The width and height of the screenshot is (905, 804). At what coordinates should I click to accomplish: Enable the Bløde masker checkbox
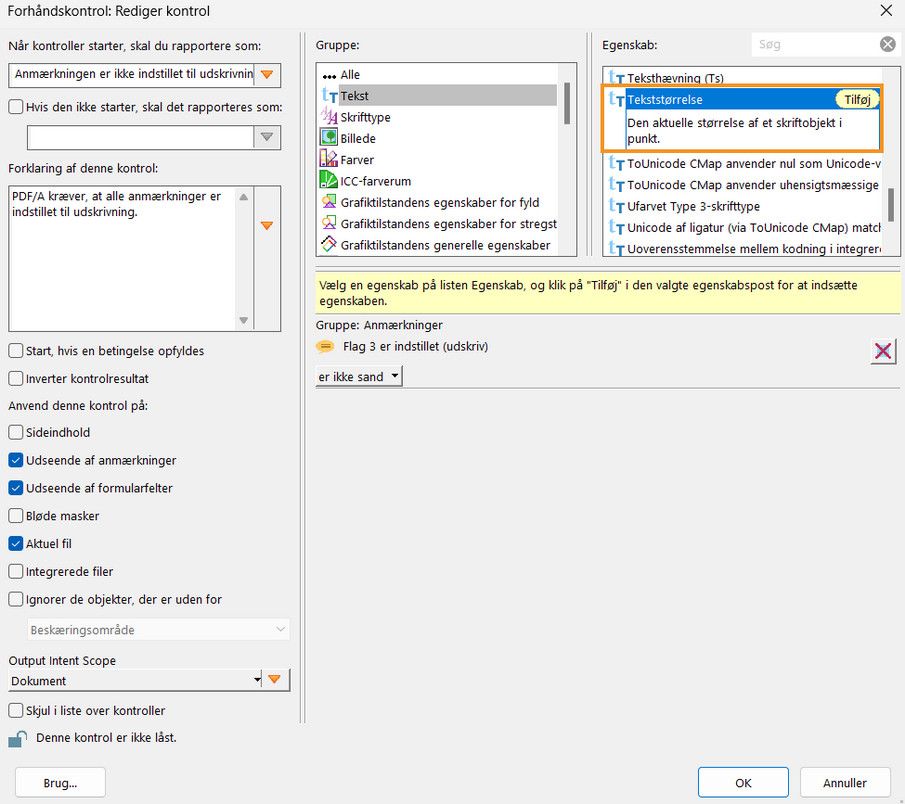click(16, 515)
